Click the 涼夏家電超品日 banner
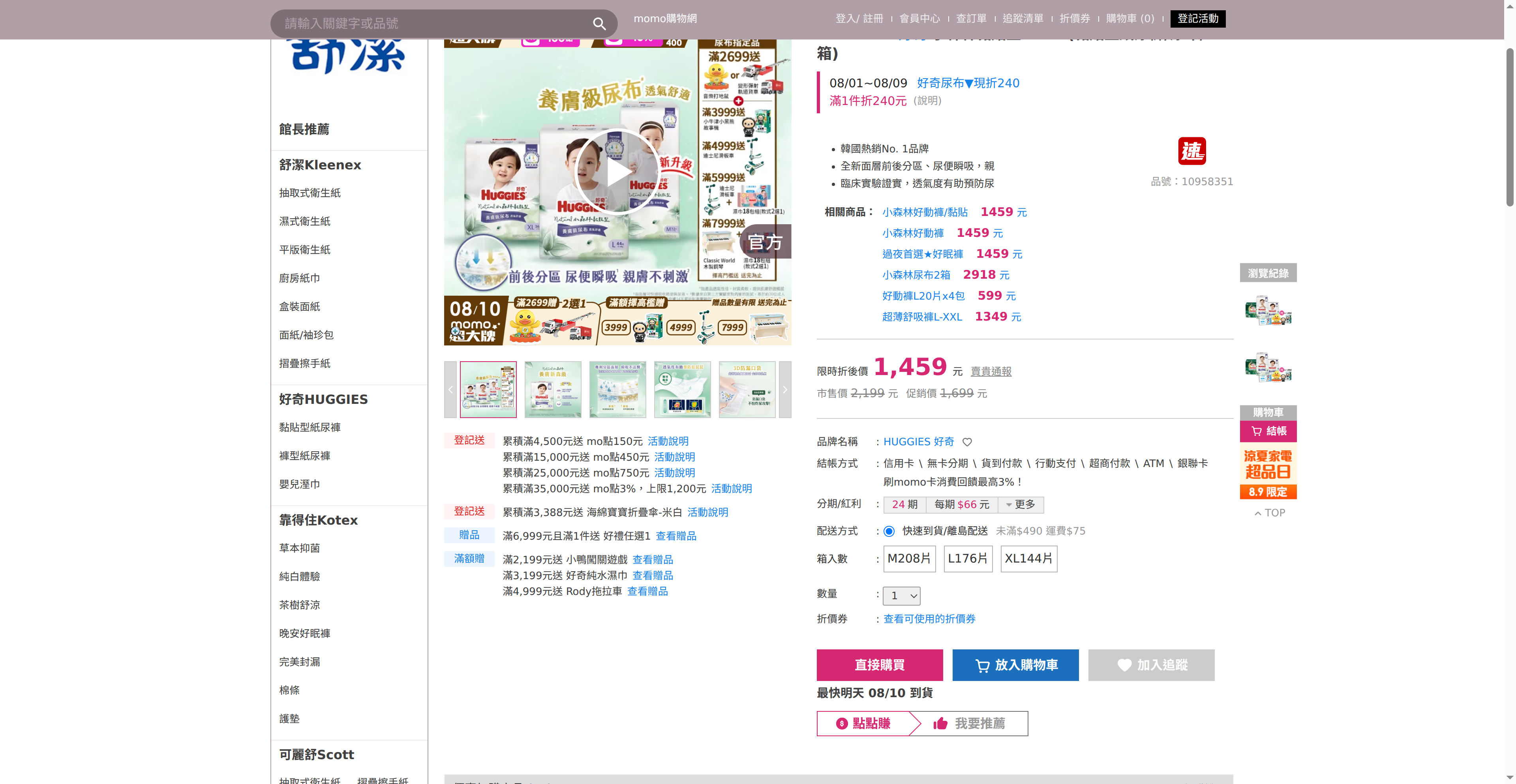Image resolution: width=1516 pixels, height=784 pixels. pos(1268,471)
